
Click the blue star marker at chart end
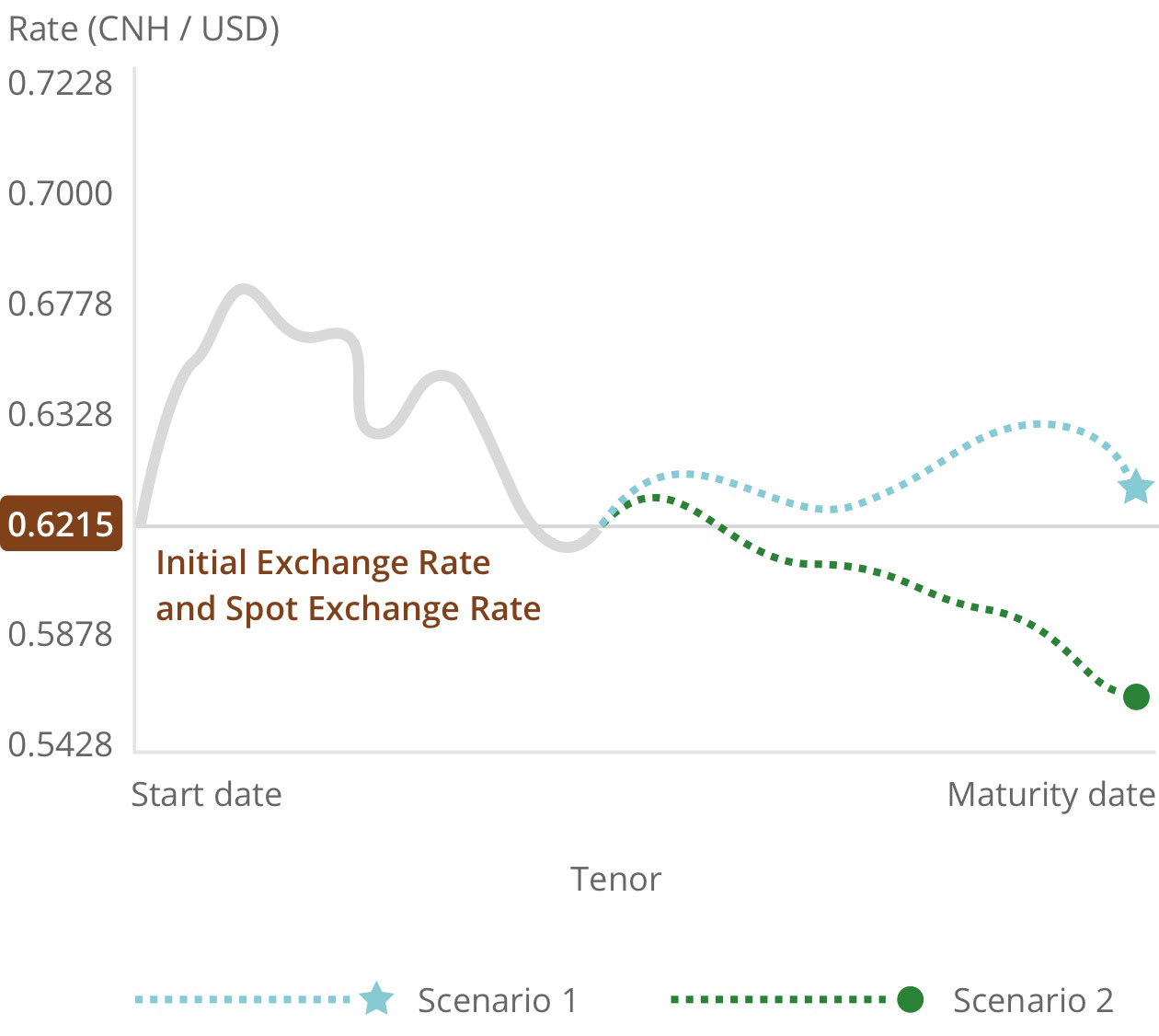[x=1136, y=487]
